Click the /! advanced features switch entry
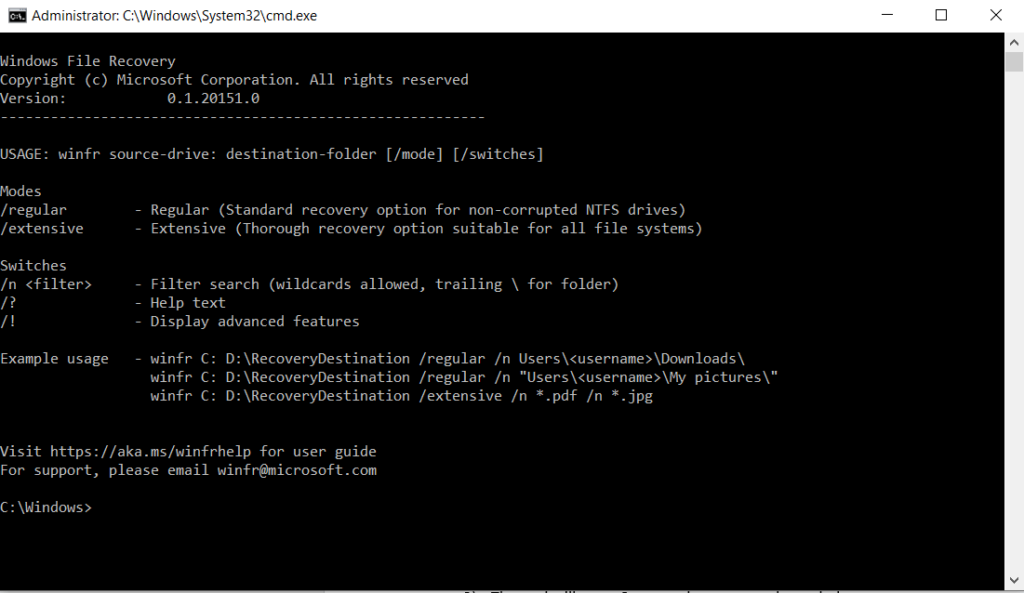1024x593 pixels. [x=11, y=320]
